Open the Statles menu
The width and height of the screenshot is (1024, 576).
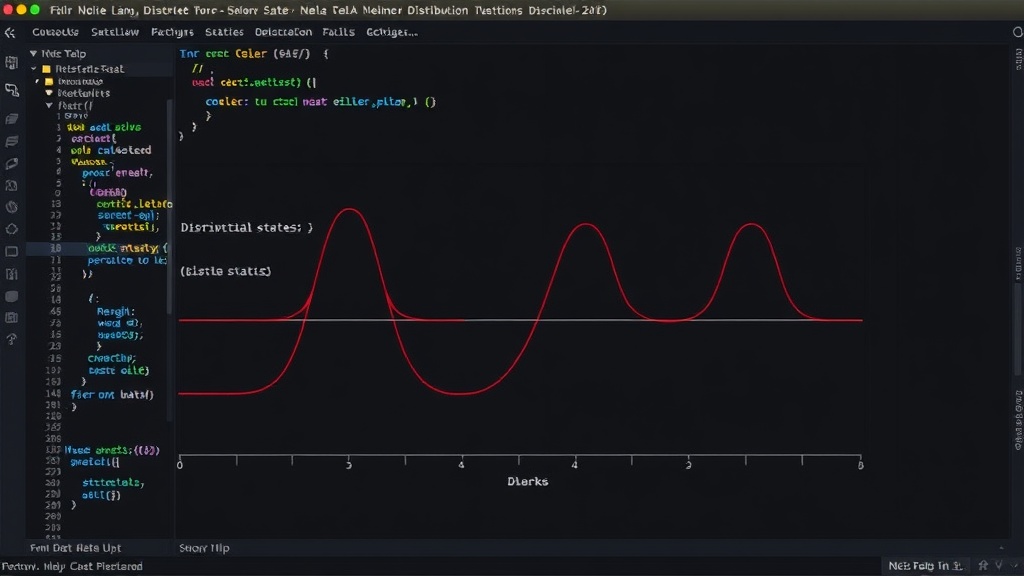(x=225, y=32)
